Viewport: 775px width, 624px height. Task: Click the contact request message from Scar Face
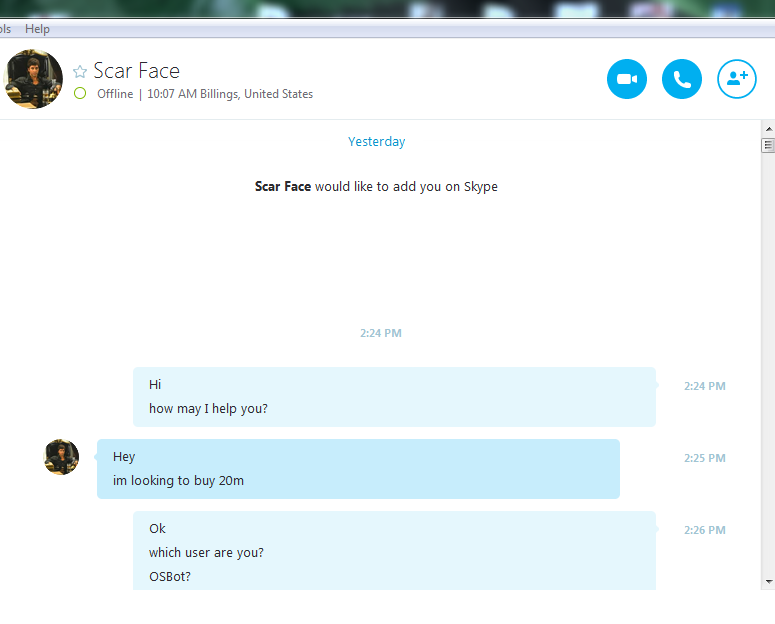point(376,186)
